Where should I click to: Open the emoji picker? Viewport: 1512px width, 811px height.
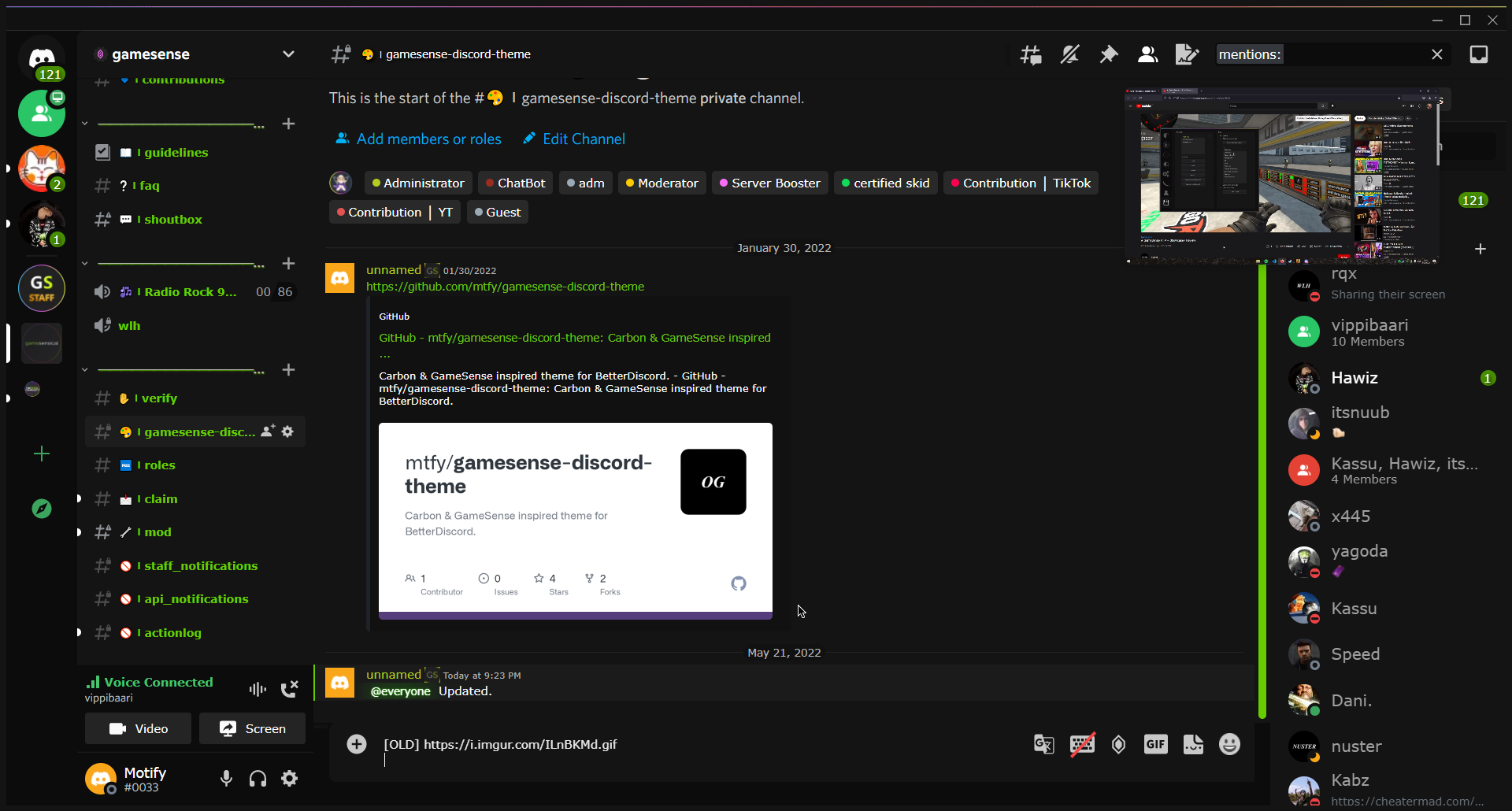[1229, 744]
